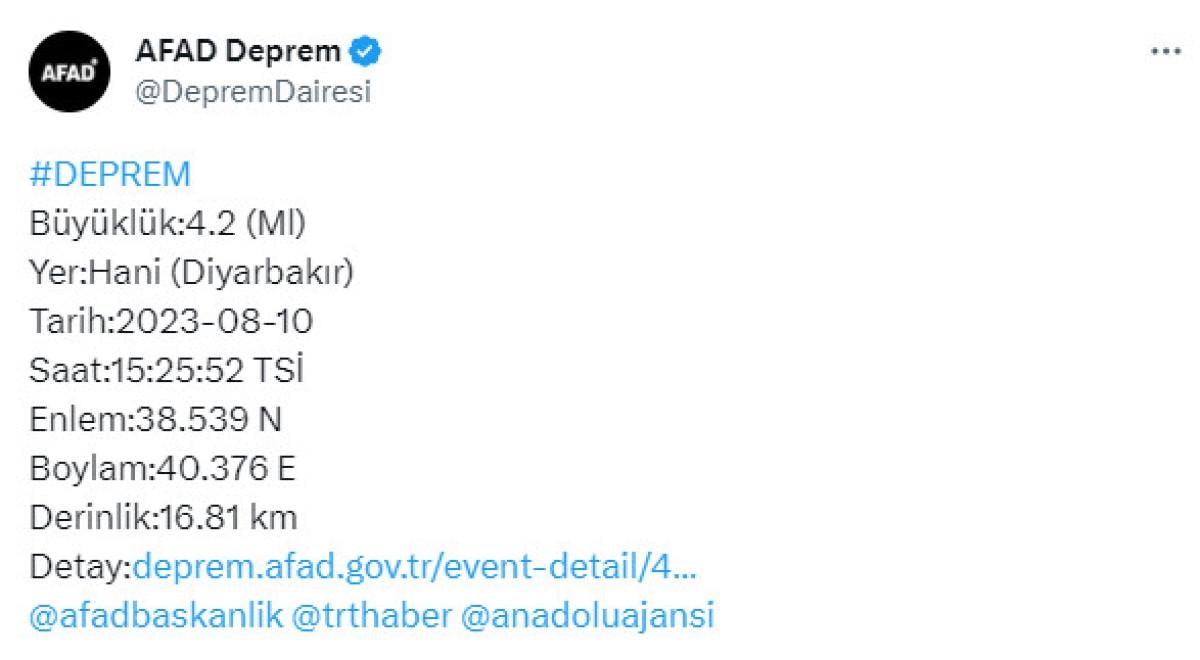
Task: Open the @DepremDairesi handle
Action: pos(252,92)
